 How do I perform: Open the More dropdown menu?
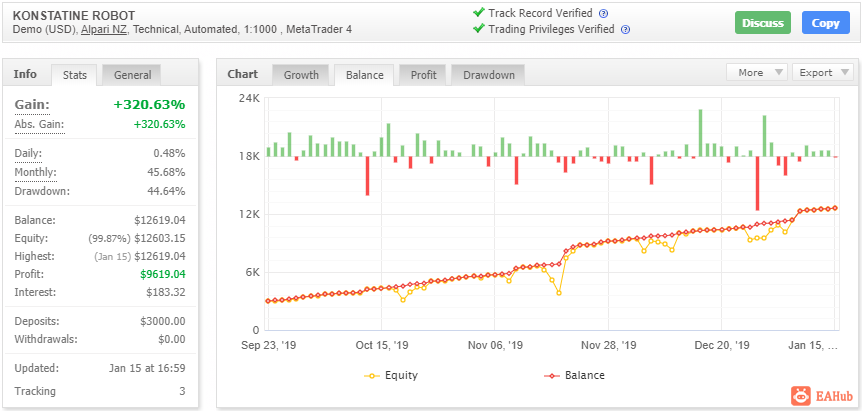757,73
